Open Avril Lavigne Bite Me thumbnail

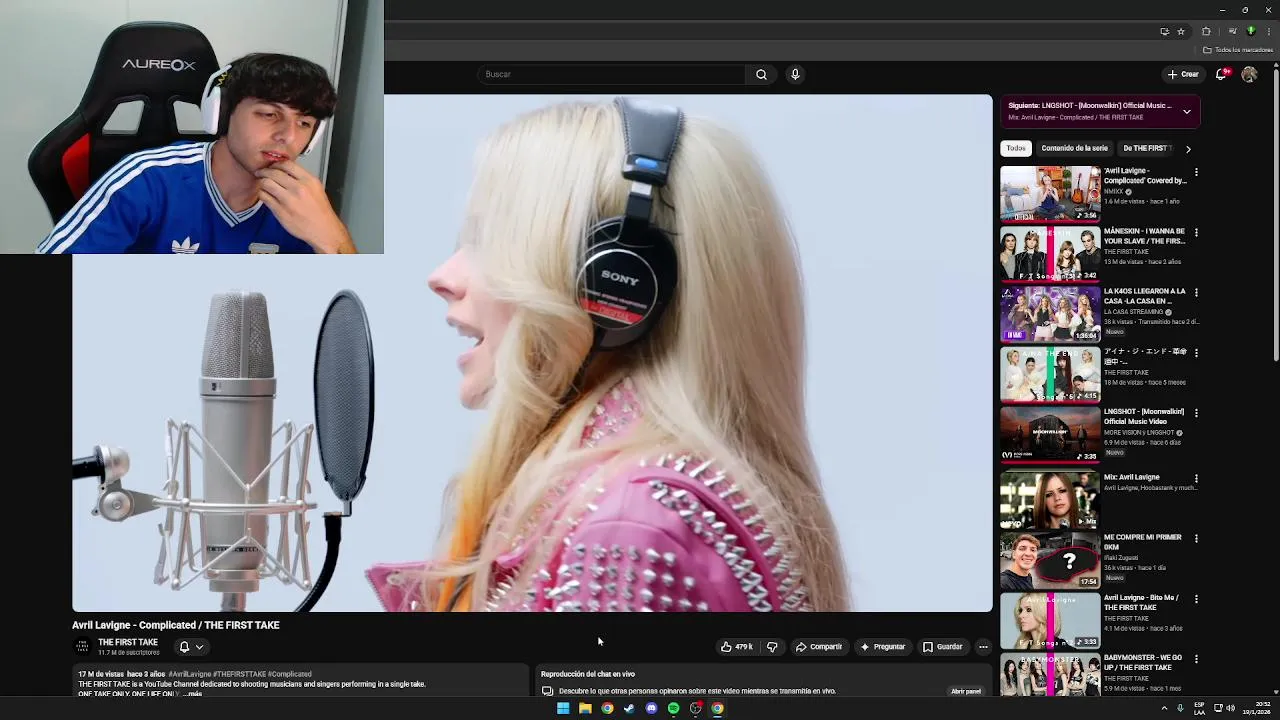pos(1050,620)
